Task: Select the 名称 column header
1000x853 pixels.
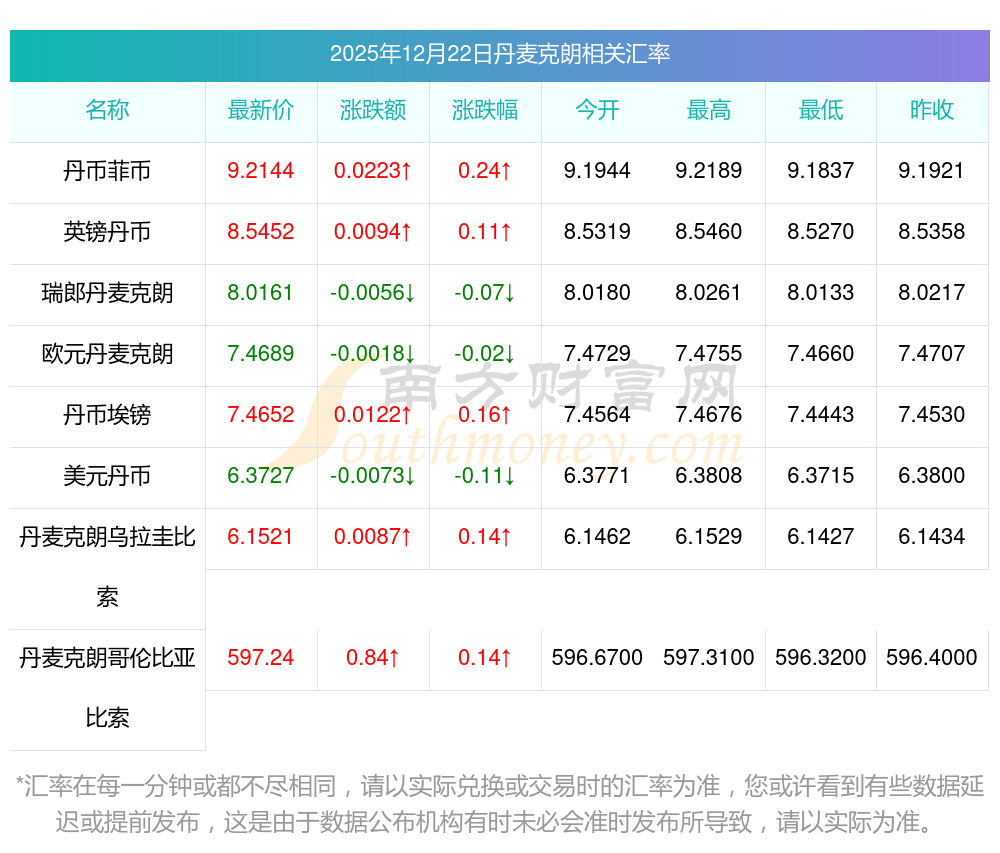Action: tap(107, 110)
